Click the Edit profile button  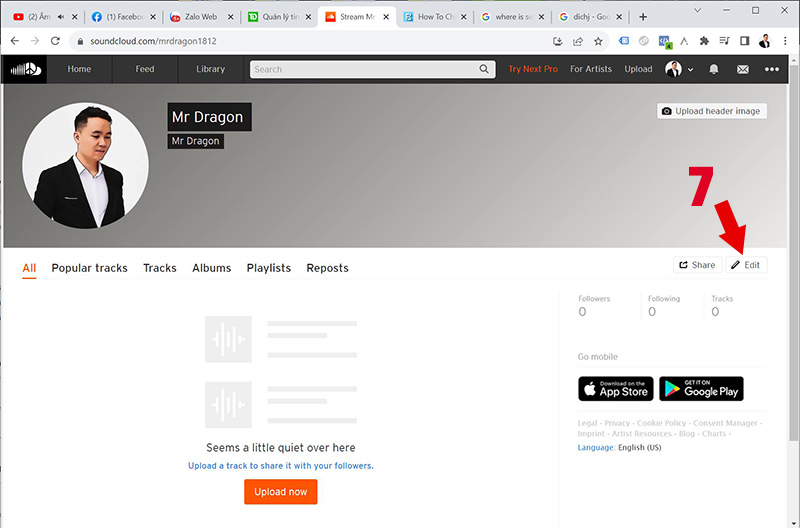(746, 265)
